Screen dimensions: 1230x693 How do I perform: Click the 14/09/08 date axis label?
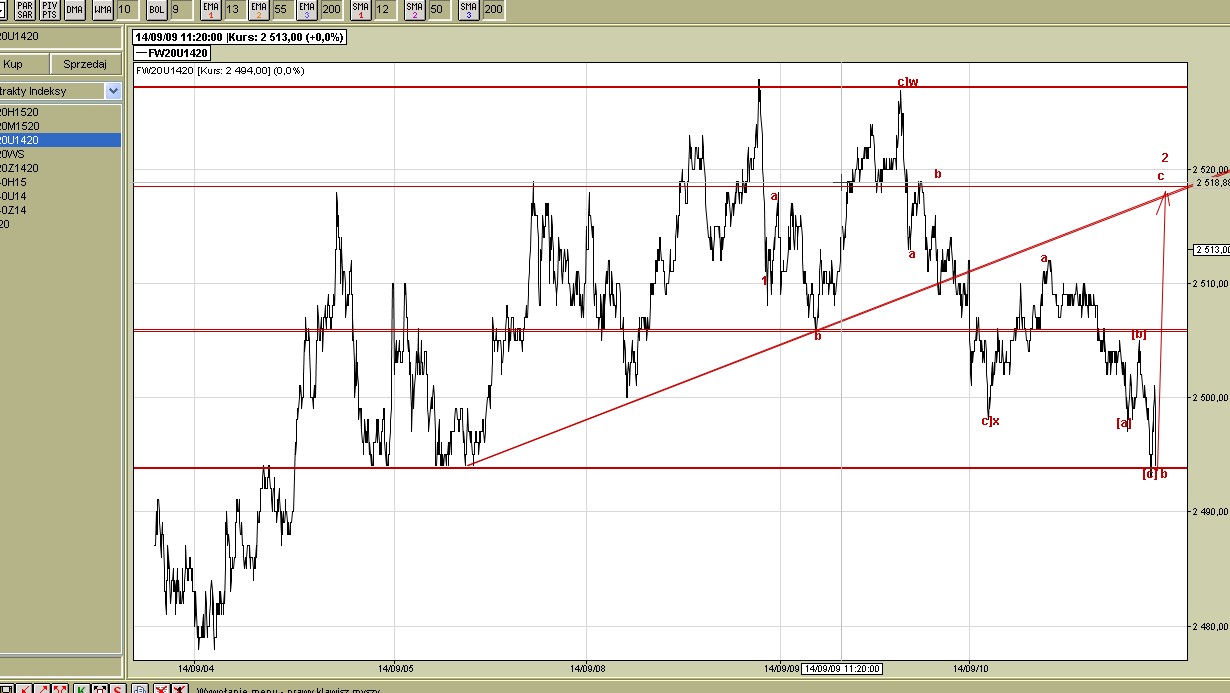(586, 668)
